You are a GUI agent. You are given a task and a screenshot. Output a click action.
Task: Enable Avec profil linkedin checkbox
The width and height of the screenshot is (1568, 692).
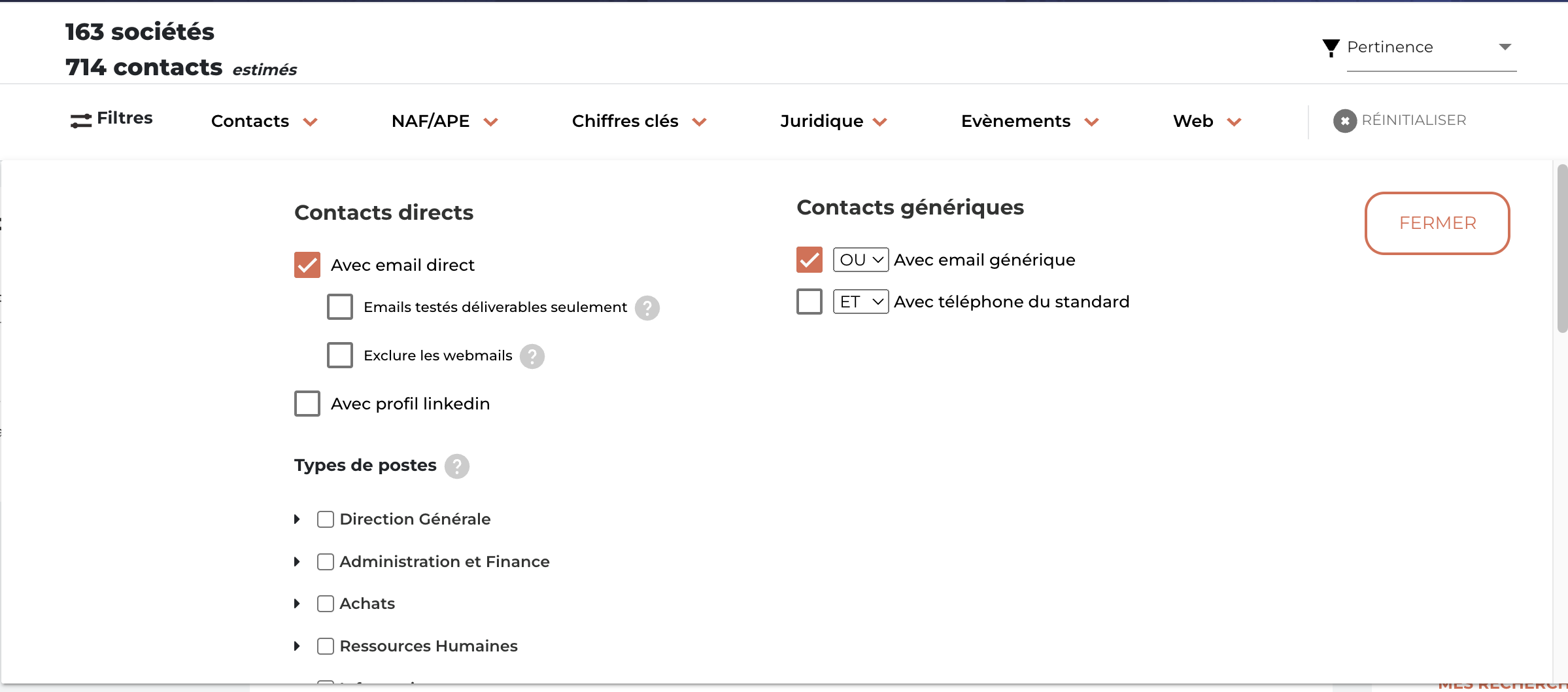point(307,404)
